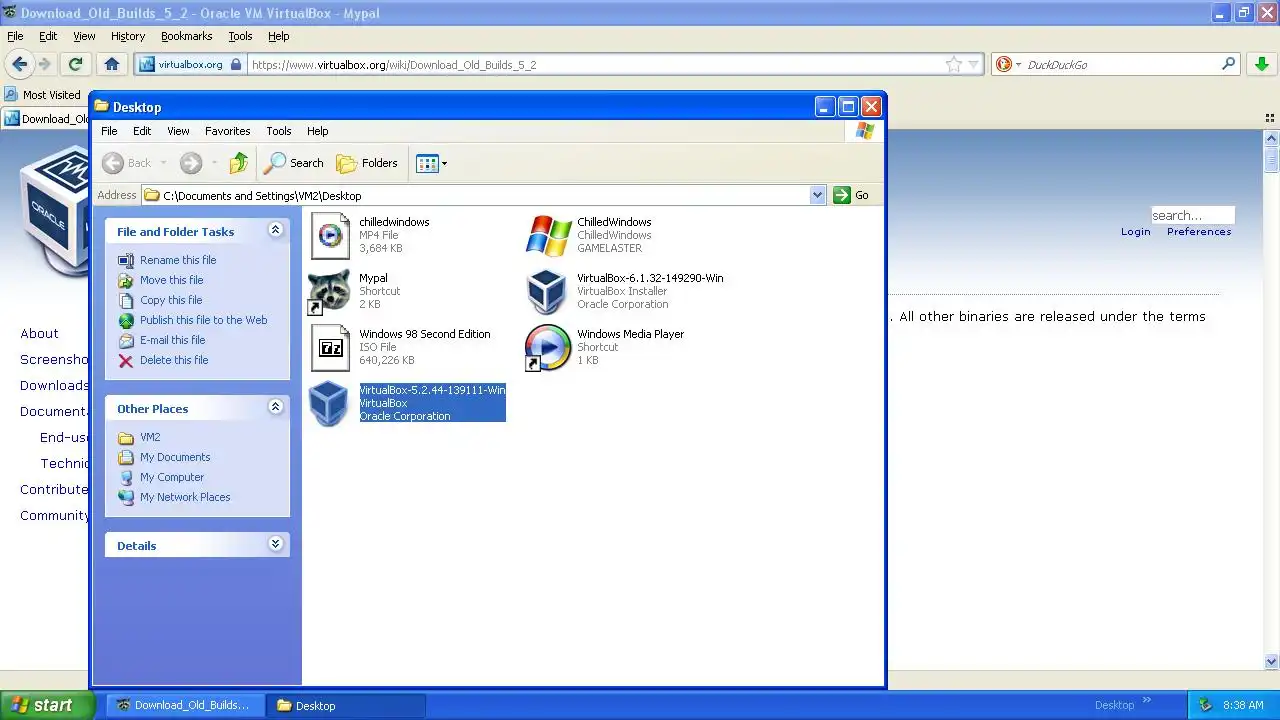Click the search magnifier in DuckDuckGo box
1280x720 pixels.
tap(1229, 64)
